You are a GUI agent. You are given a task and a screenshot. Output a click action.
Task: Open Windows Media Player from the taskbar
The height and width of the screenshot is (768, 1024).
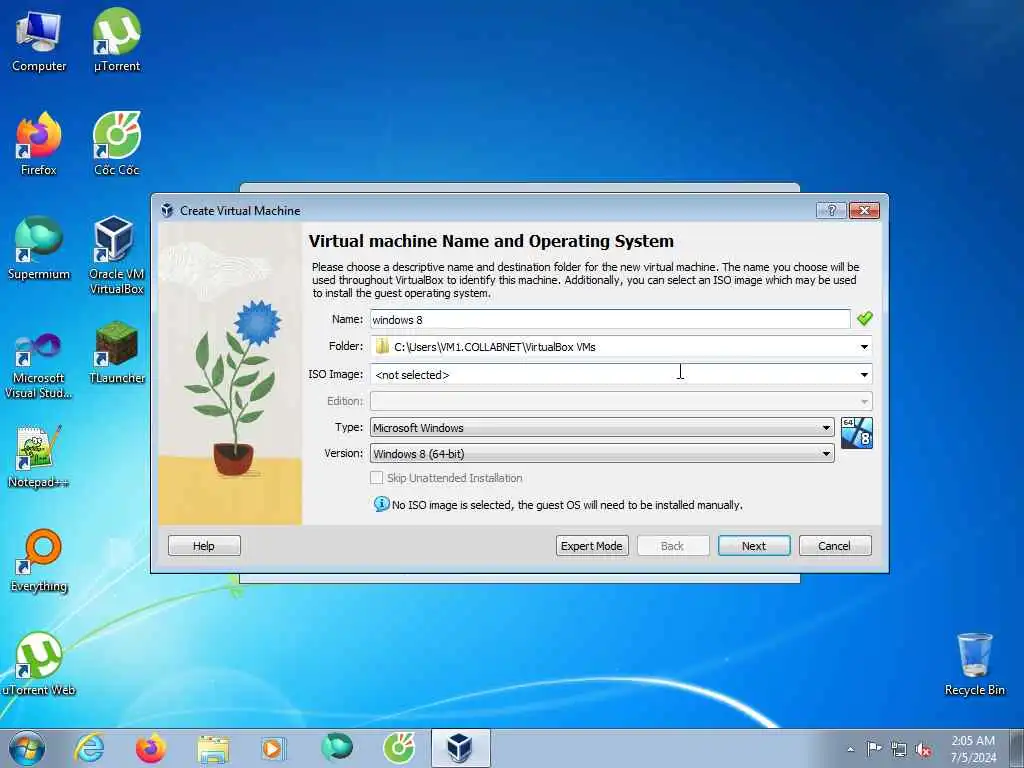[273, 748]
